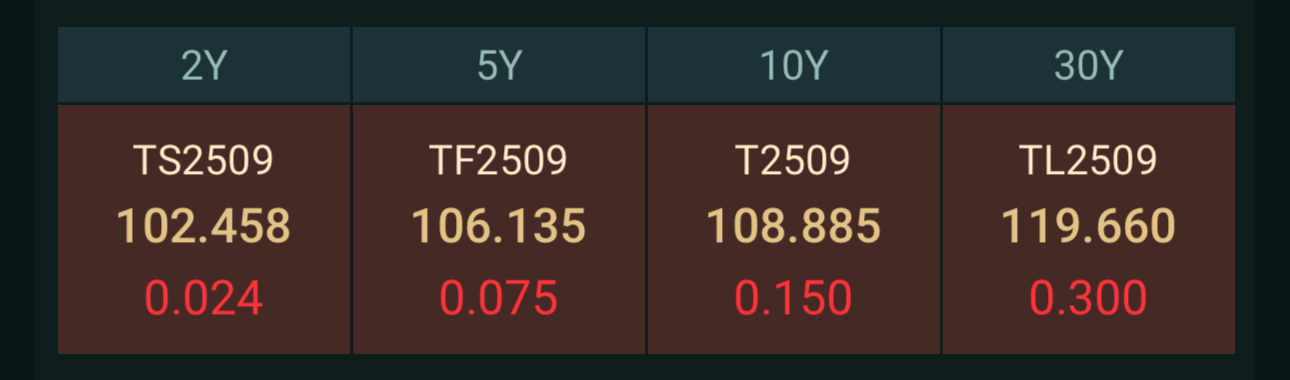
Task: Click the 0.150 change value
Action: pos(794,298)
